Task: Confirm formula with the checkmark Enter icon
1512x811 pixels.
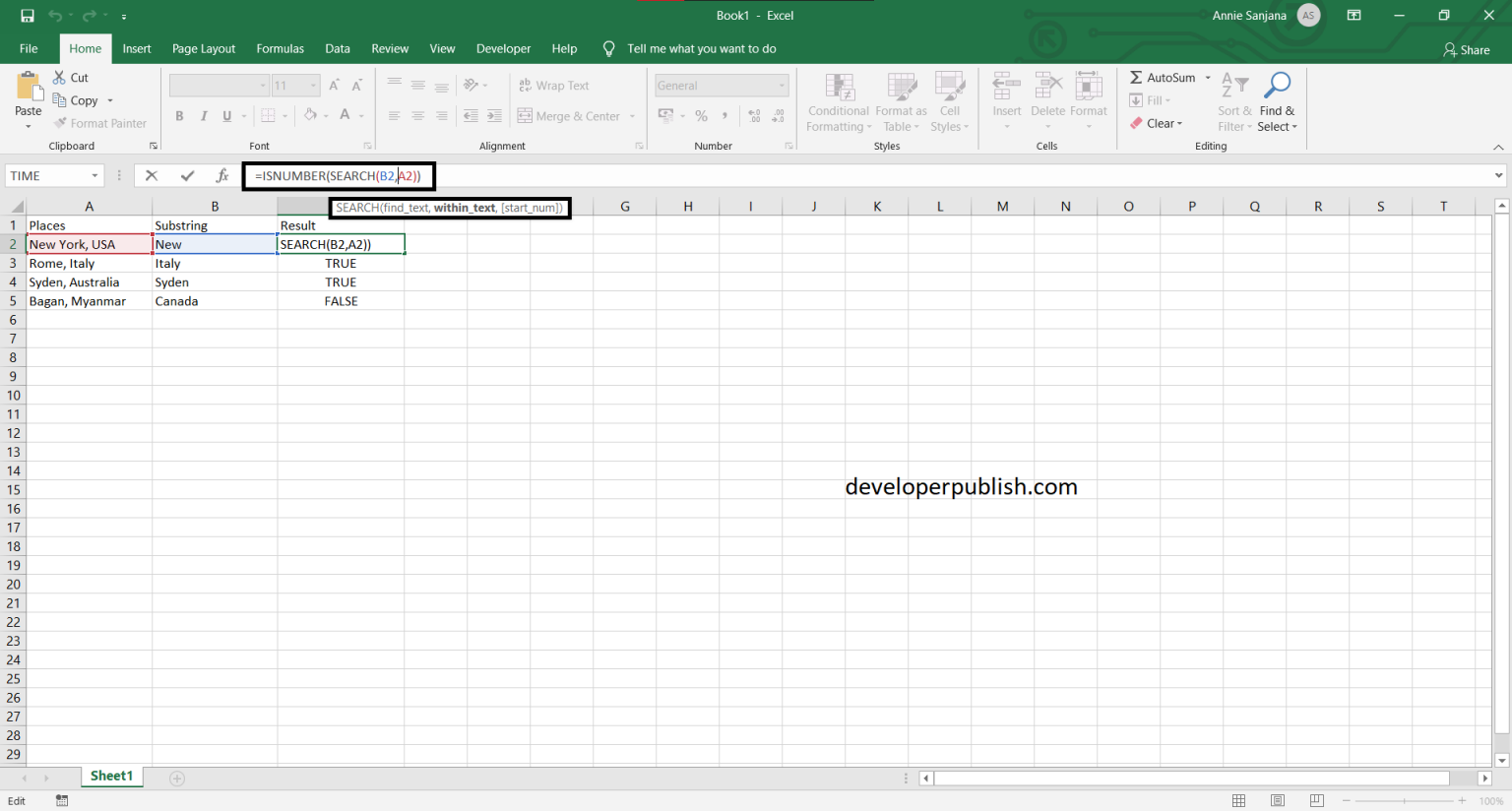Action: [x=187, y=175]
